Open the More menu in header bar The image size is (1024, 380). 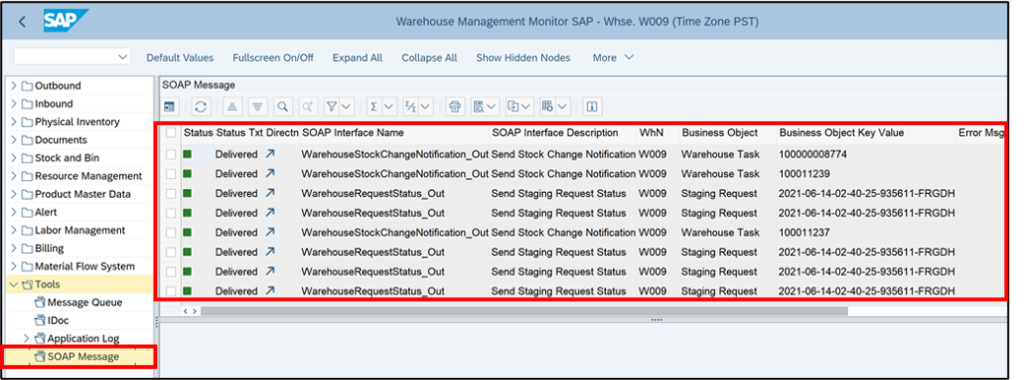click(613, 57)
